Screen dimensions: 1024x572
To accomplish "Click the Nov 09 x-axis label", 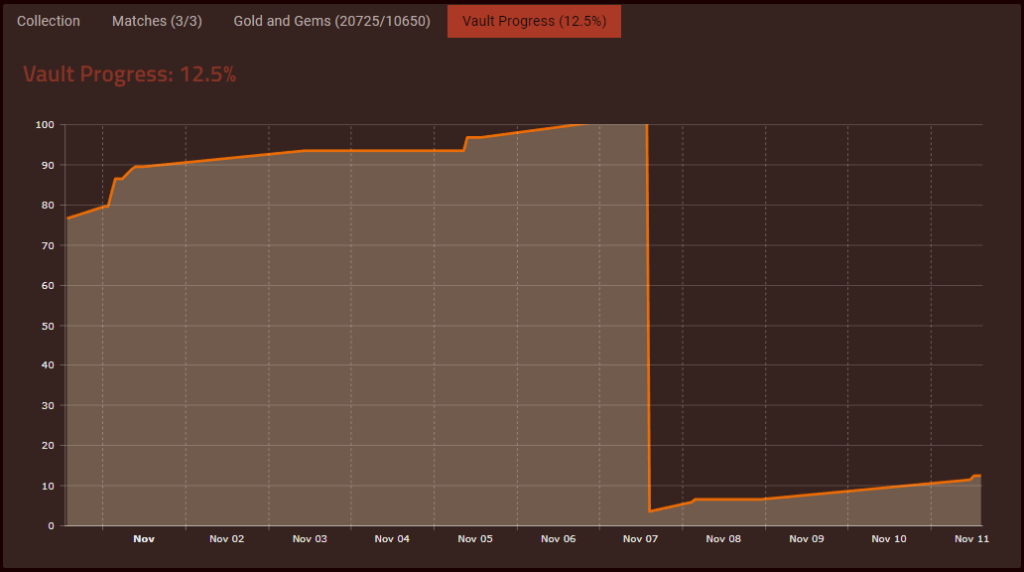I will [806, 539].
